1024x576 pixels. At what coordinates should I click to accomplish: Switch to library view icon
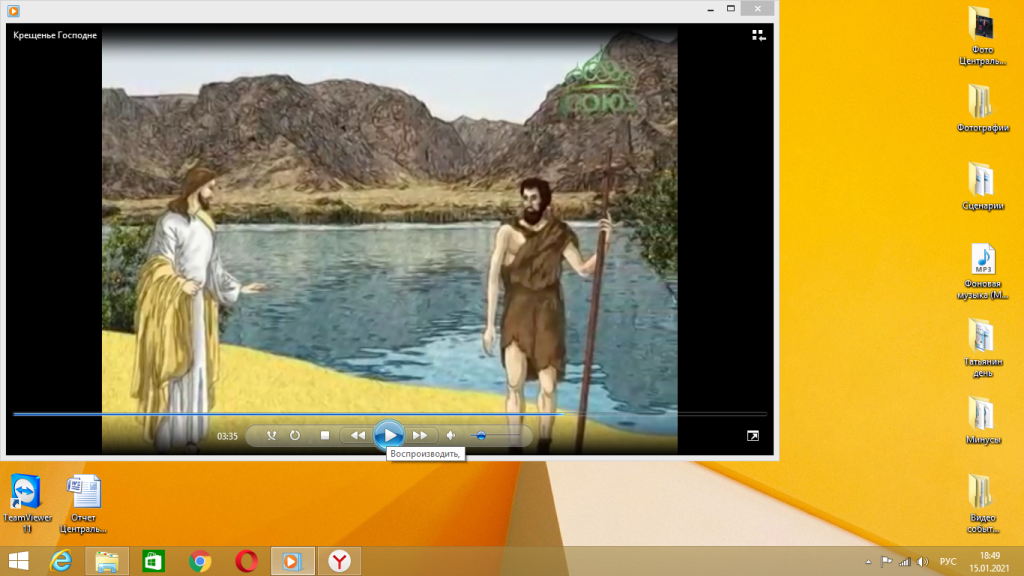(x=758, y=35)
